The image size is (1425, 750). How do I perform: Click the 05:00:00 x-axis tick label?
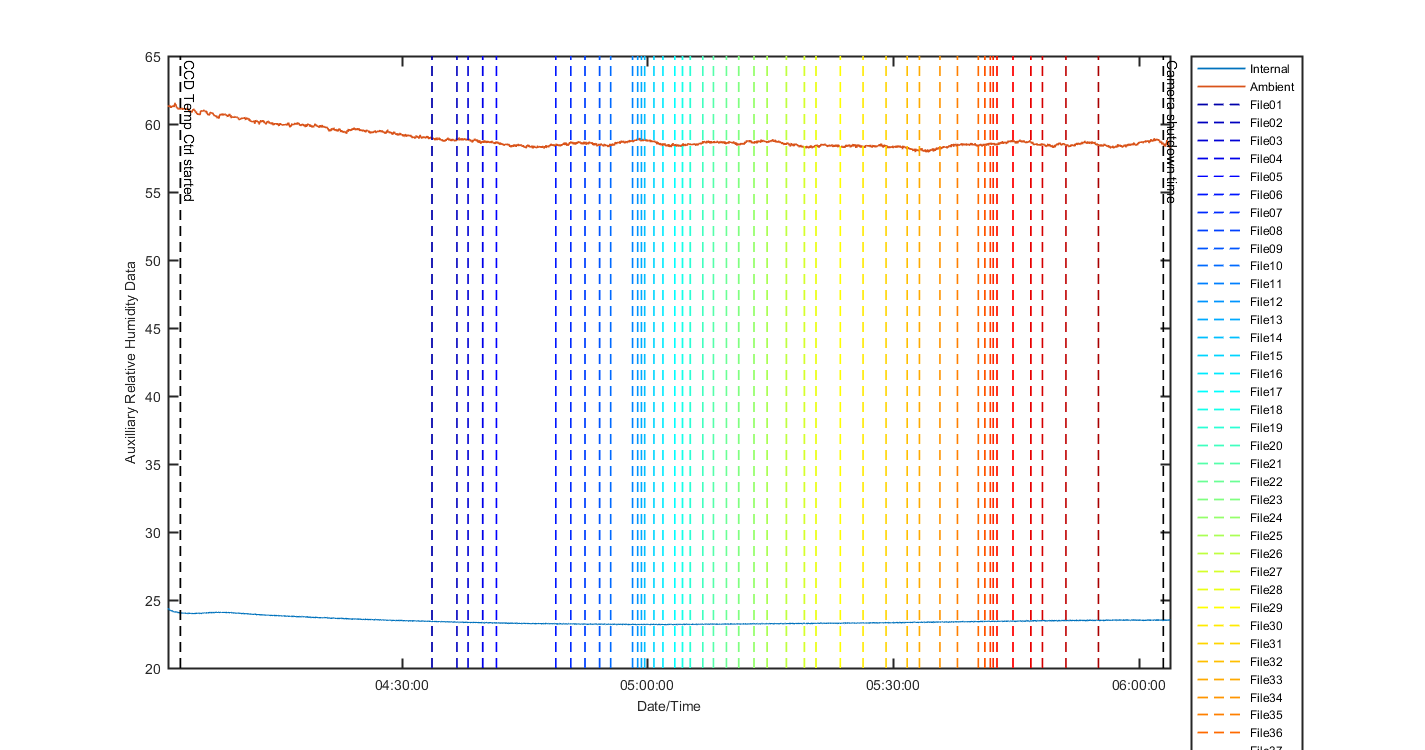[647, 686]
